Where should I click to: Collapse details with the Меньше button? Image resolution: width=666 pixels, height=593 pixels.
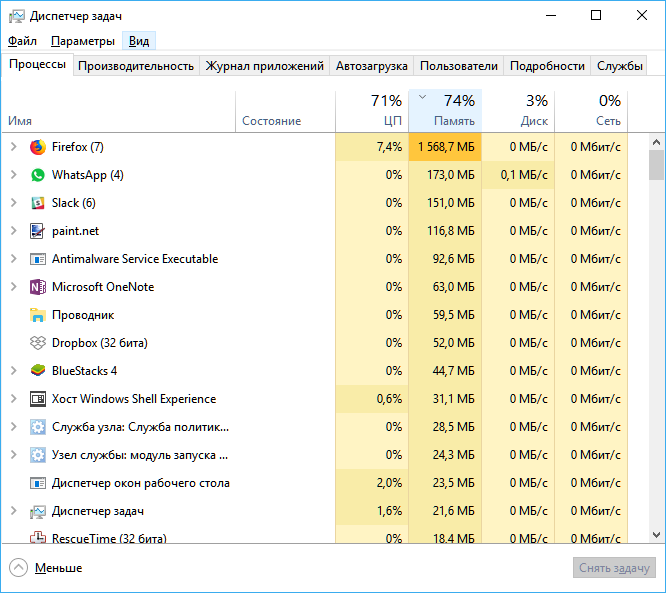pyautogui.click(x=46, y=568)
